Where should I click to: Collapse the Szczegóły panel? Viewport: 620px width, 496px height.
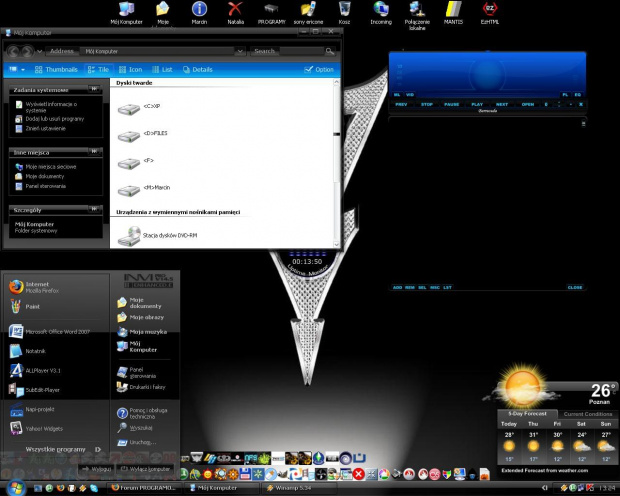[x=94, y=209]
